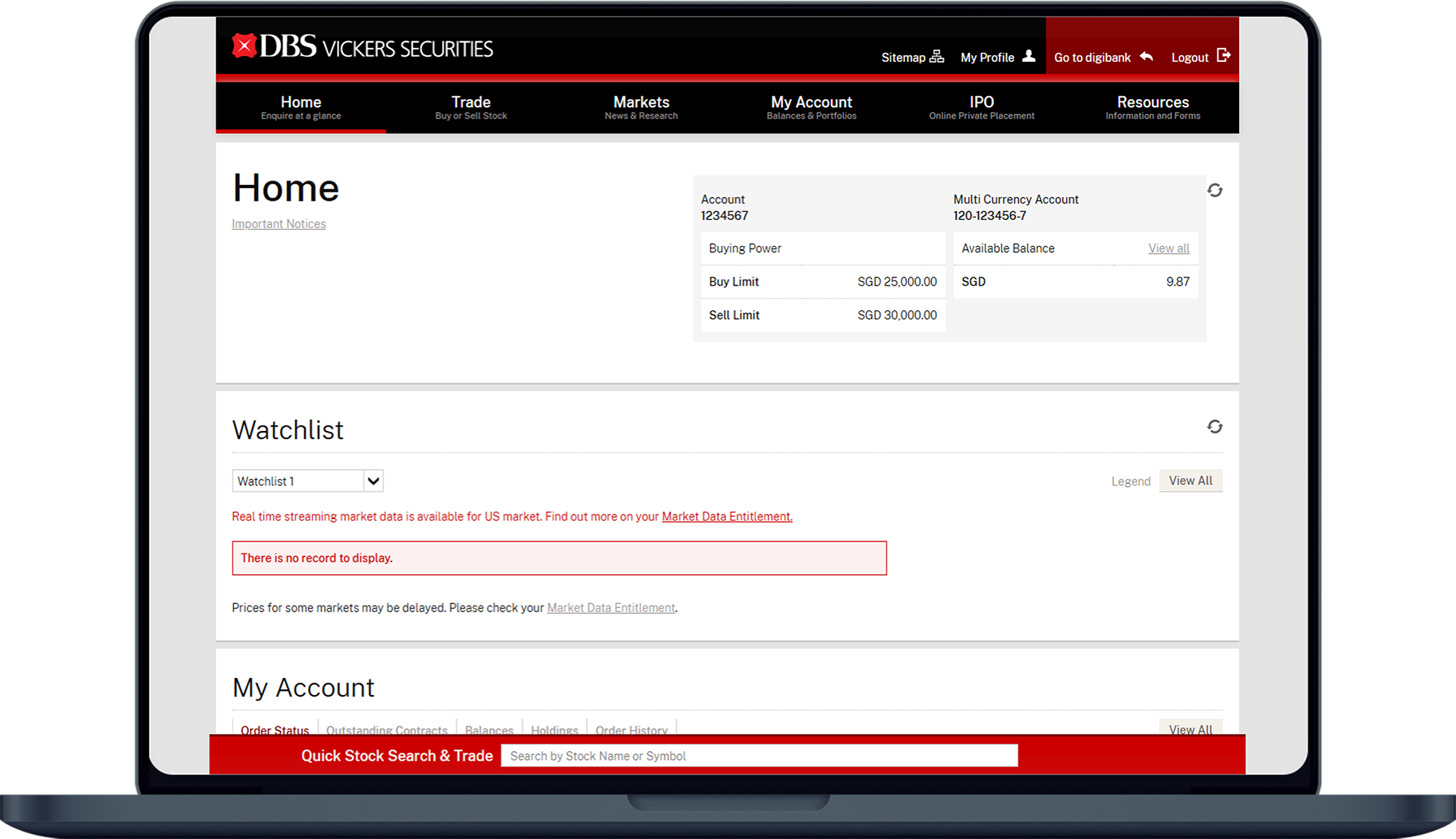Switch to Outstanding Contracts tab

(x=386, y=729)
